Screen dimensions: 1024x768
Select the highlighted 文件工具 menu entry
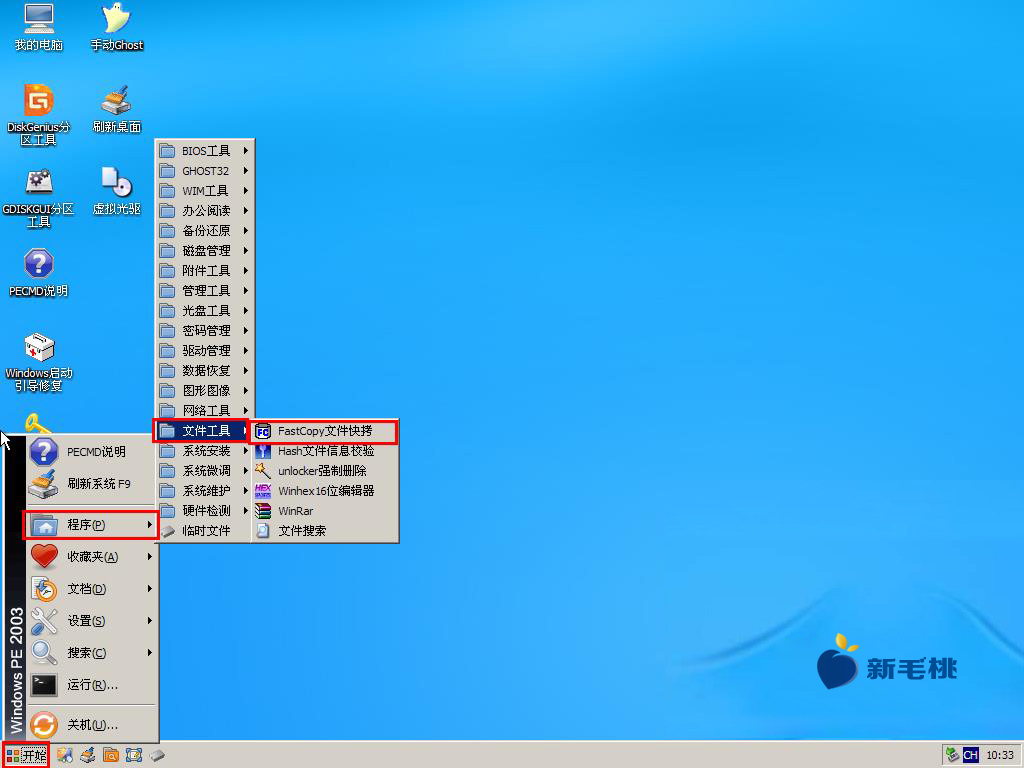(202, 431)
